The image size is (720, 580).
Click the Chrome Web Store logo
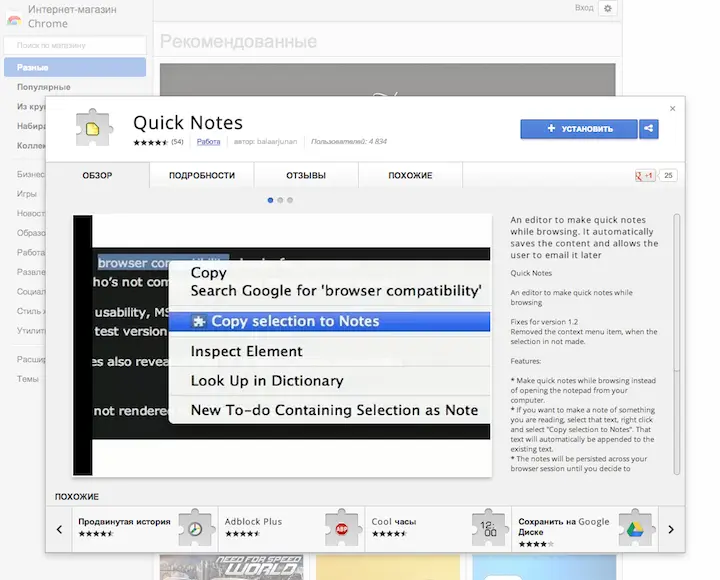pos(14,20)
